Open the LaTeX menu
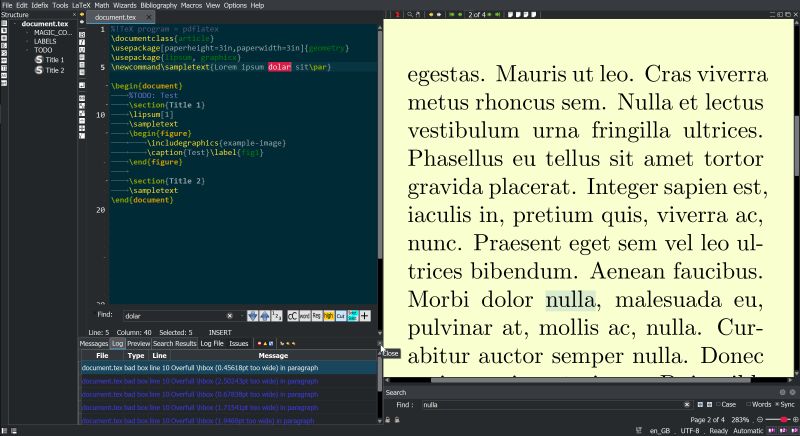 coord(81,5)
